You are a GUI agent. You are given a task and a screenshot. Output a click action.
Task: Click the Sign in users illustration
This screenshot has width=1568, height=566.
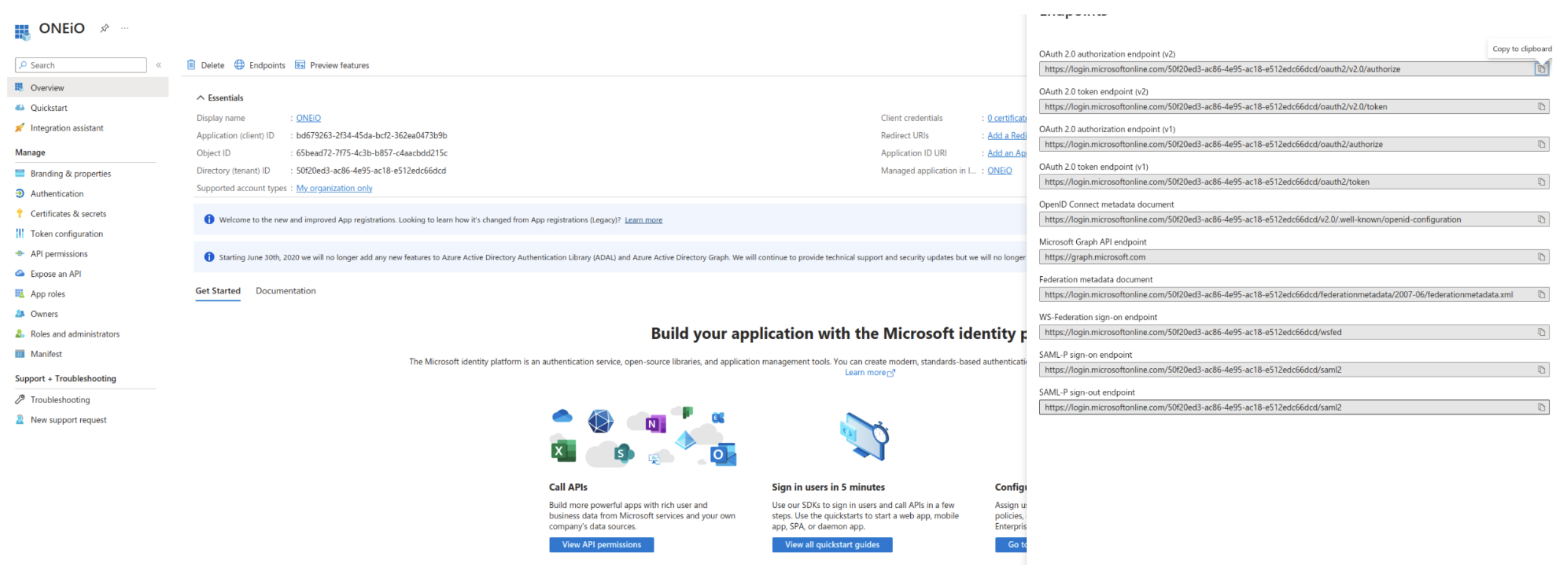coord(864,437)
